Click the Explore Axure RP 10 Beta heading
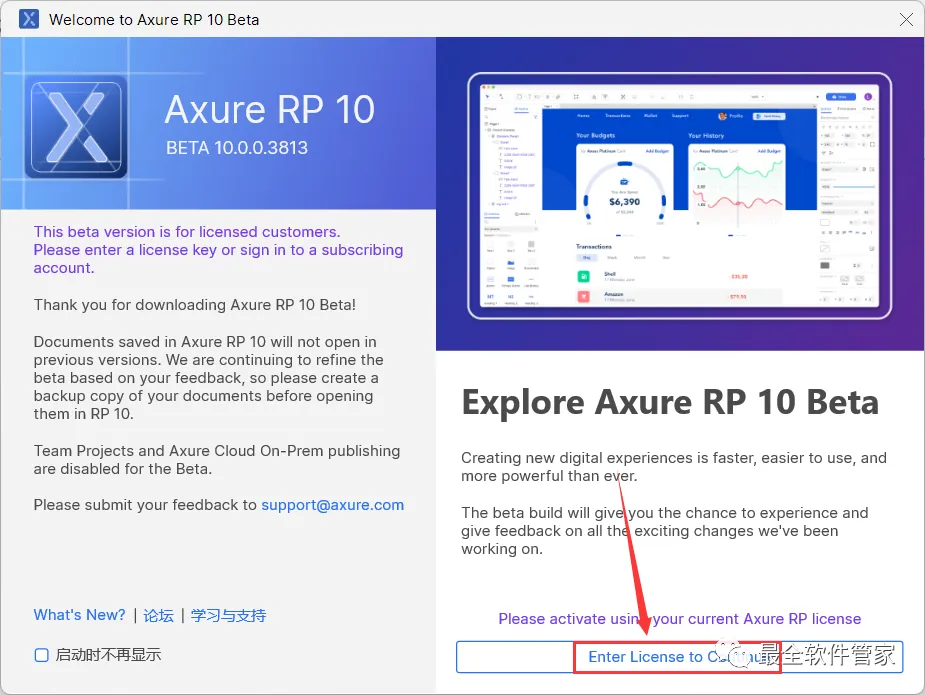Screen dimensions: 925x695 pos(670,402)
